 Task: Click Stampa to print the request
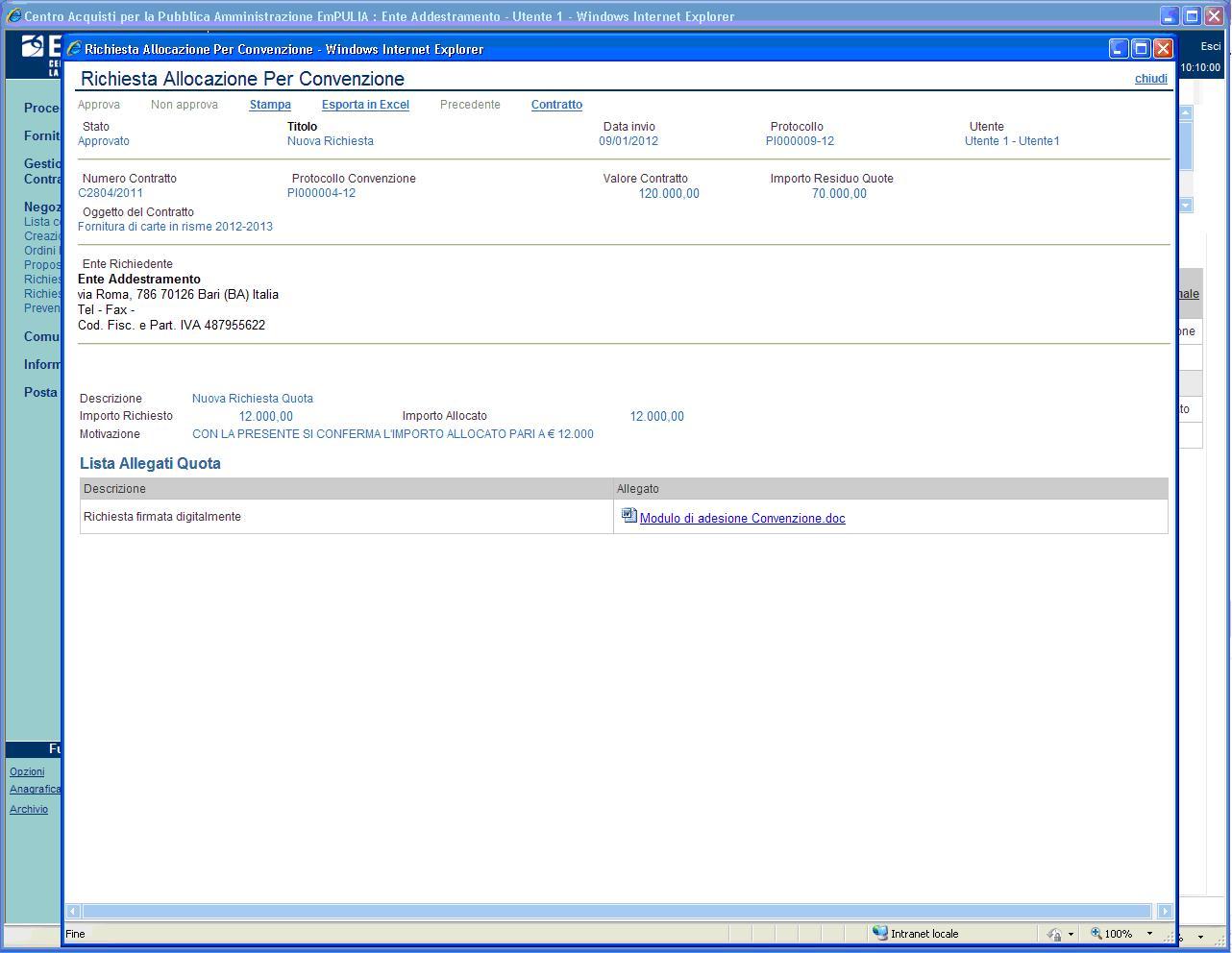tap(270, 105)
